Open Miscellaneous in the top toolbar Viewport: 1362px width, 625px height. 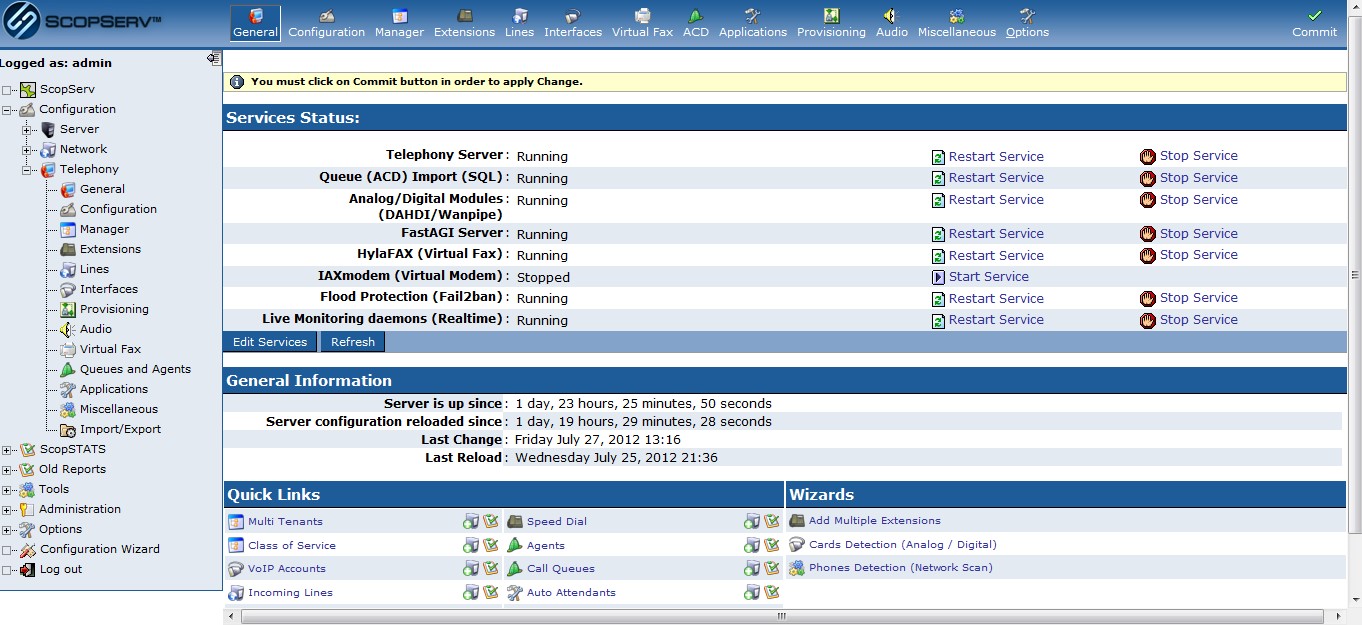click(x=957, y=23)
